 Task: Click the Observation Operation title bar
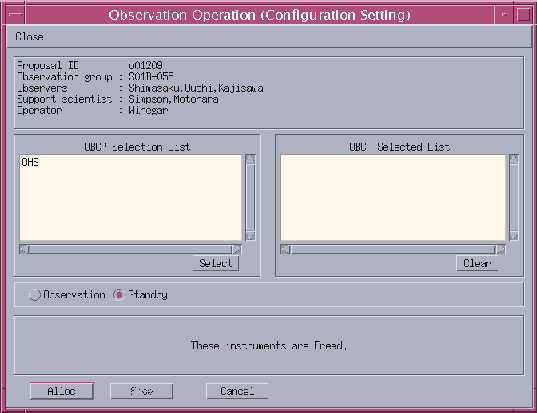(259, 15)
